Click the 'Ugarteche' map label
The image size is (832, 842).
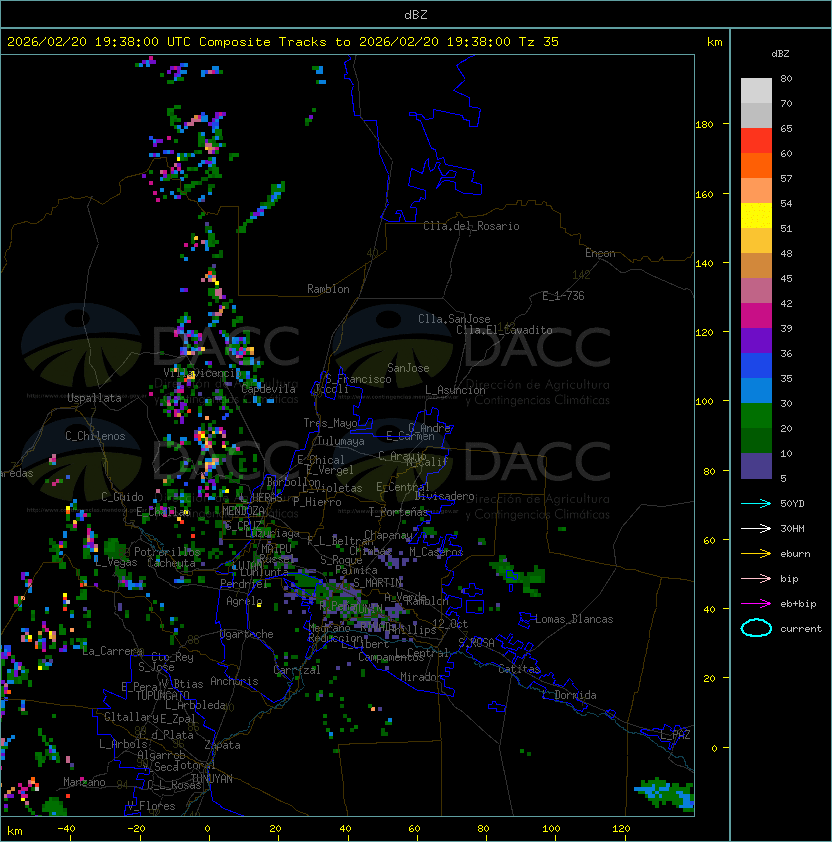pyautogui.click(x=247, y=634)
